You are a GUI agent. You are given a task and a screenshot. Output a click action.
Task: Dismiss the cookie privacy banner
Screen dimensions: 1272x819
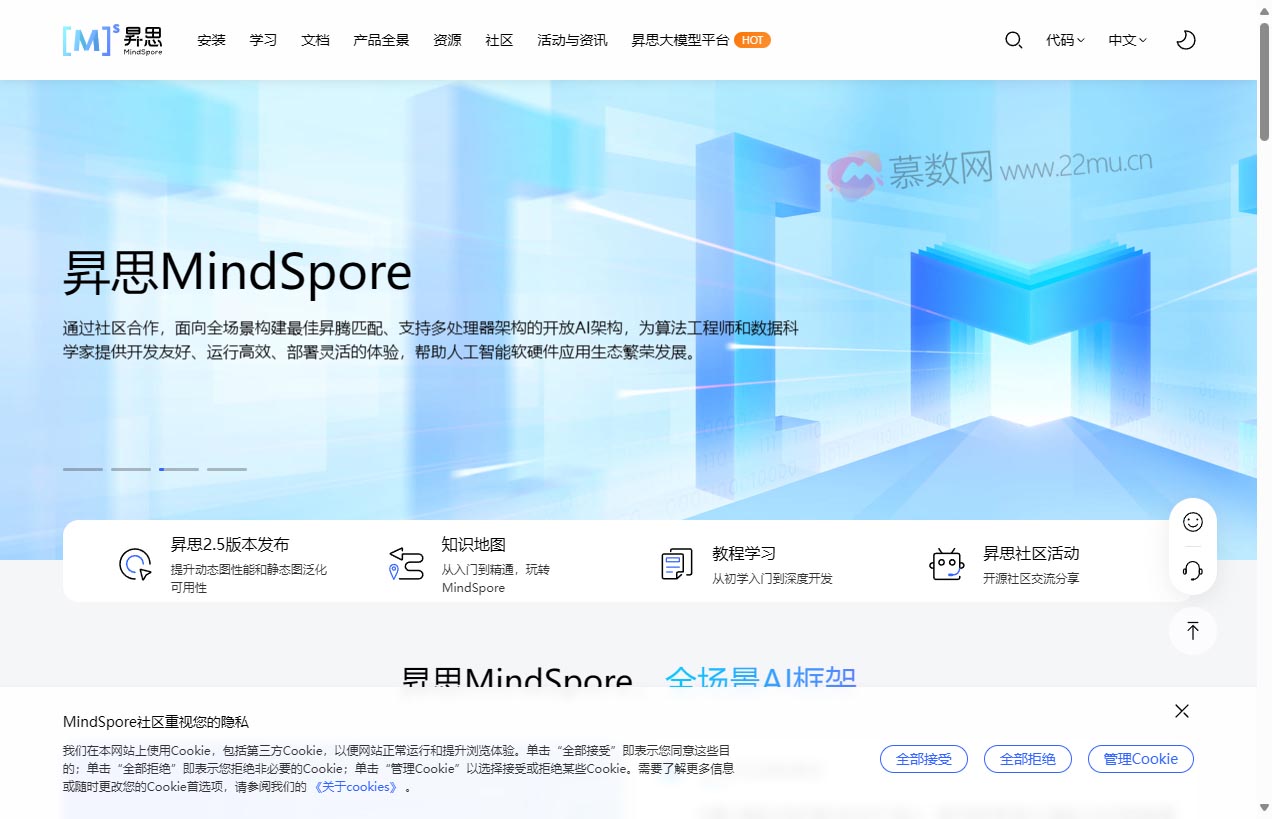pos(1181,711)
